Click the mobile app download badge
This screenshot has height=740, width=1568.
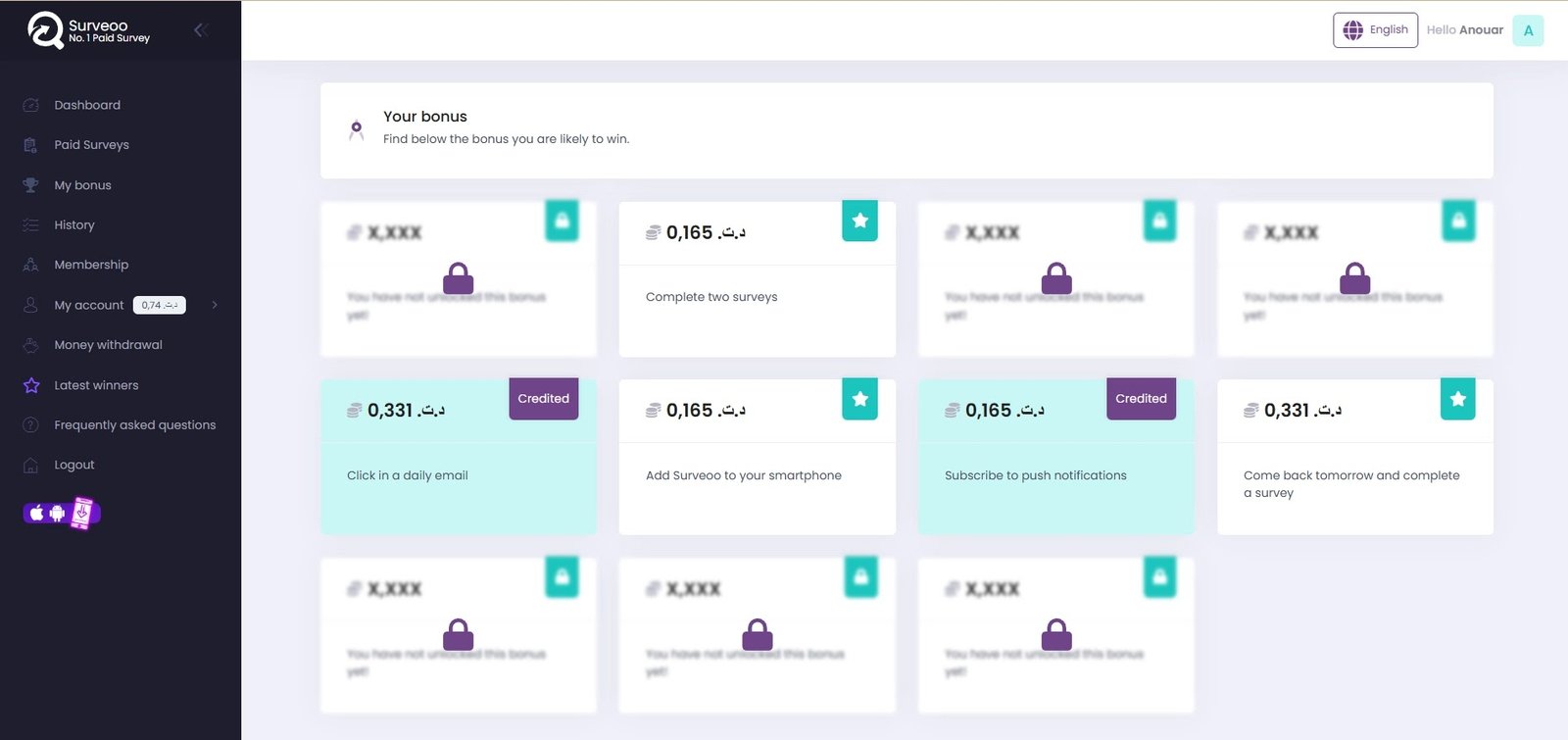point(62,513)
